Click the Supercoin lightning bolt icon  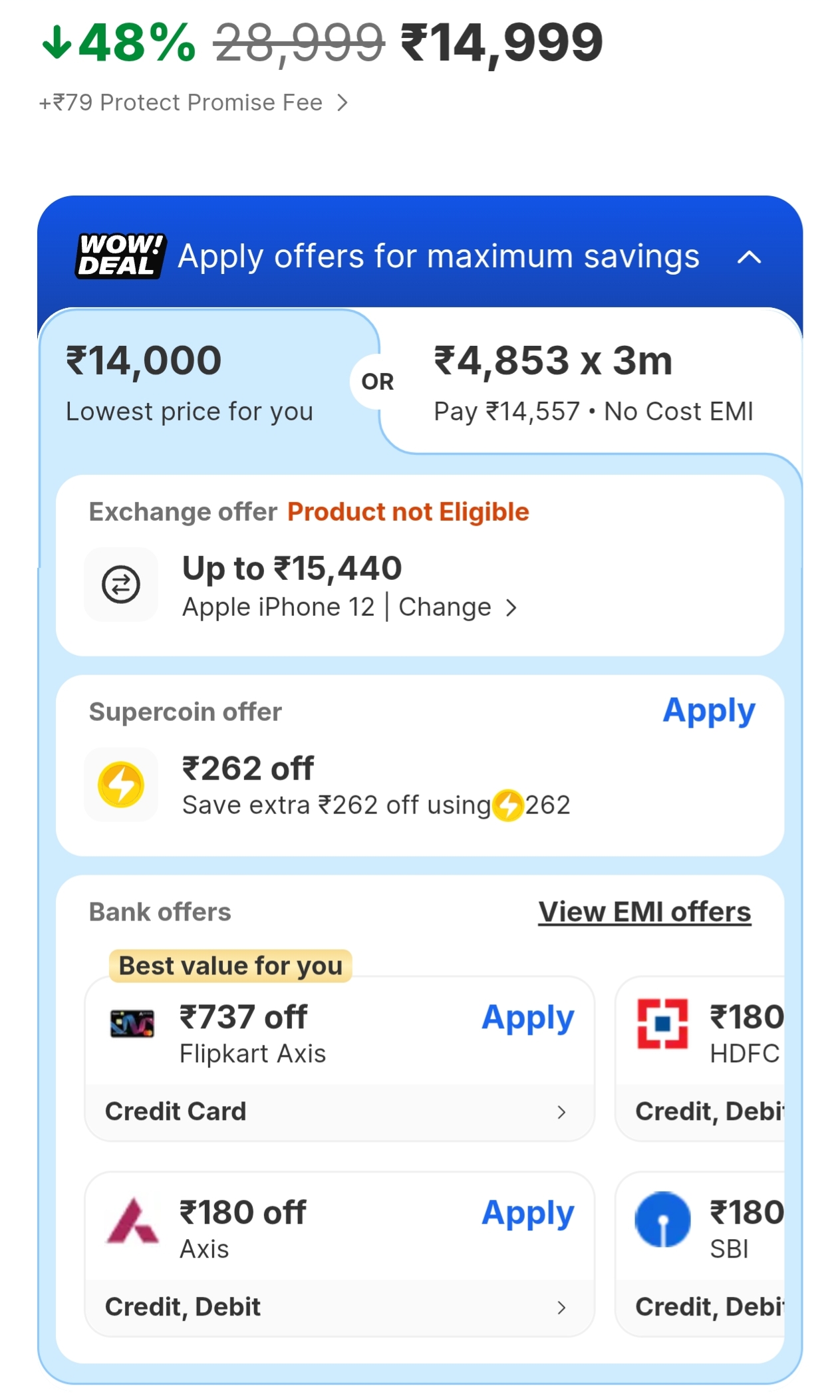[121, 785]
